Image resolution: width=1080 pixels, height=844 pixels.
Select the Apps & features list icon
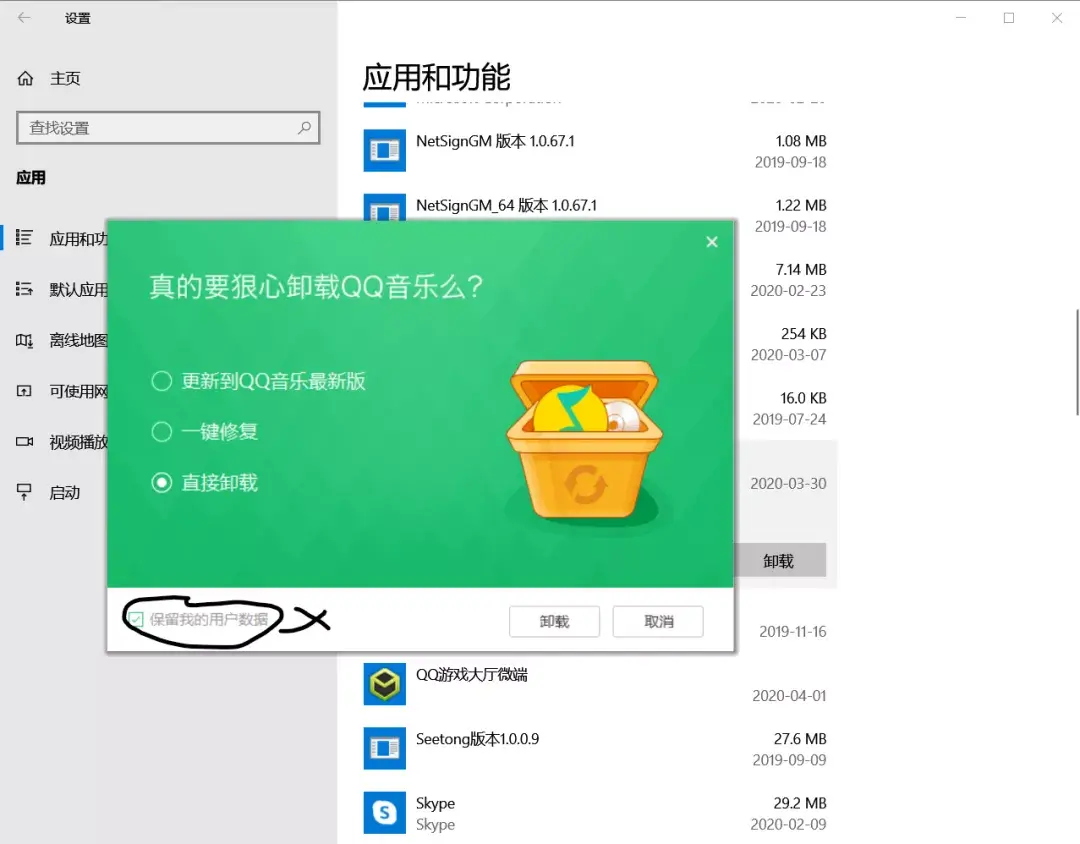click(24, 238)
